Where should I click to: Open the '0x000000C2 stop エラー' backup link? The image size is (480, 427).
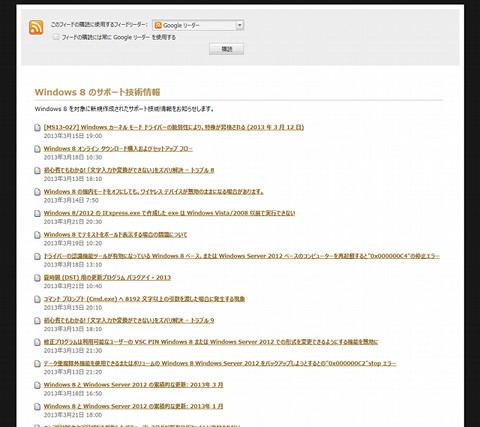click(x=220, y=363)
